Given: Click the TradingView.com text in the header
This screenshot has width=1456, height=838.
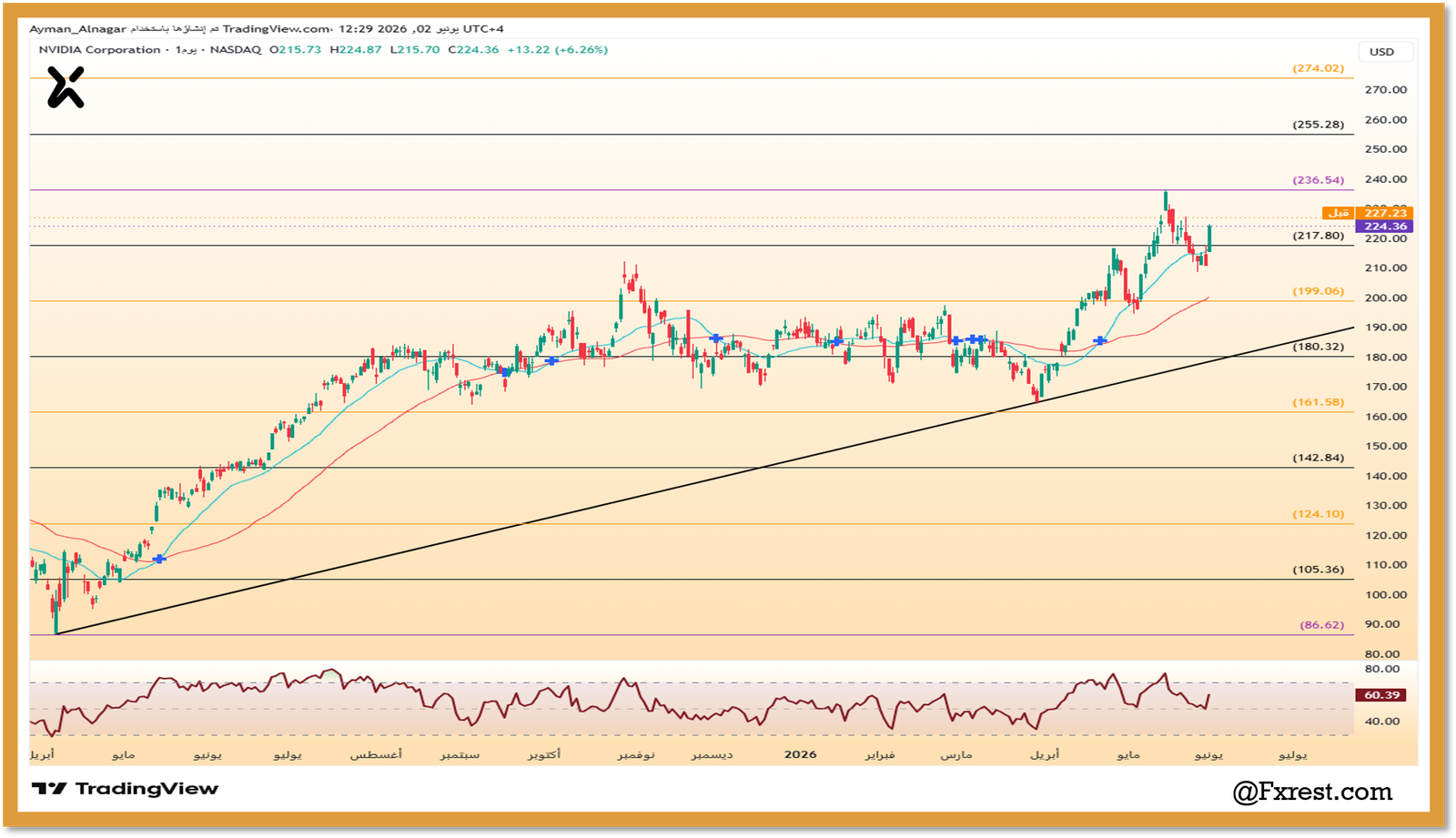Looking at the screenshot, I should (277, 29).
